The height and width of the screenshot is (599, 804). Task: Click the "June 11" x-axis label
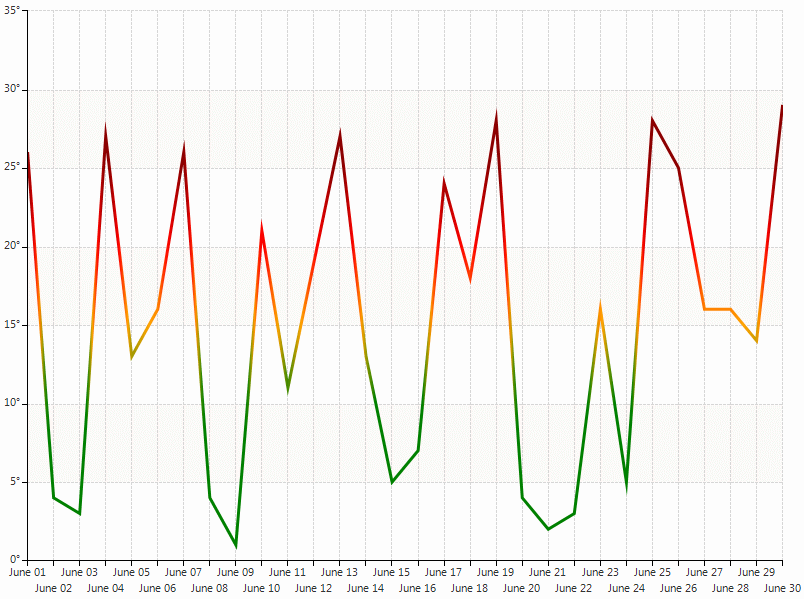[x=288, y=572]
